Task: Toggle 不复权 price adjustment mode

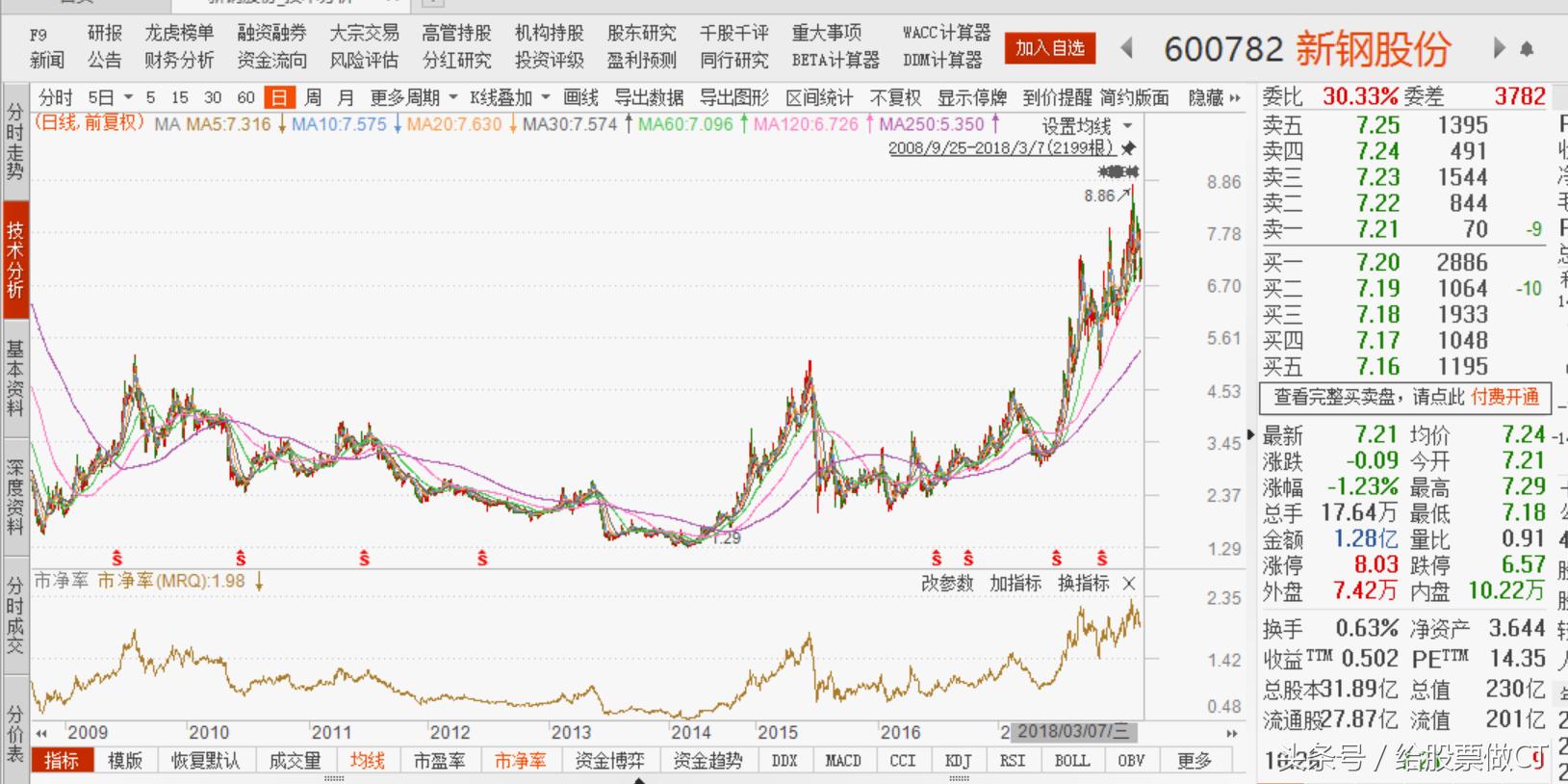Action: [x=895, y=98]
